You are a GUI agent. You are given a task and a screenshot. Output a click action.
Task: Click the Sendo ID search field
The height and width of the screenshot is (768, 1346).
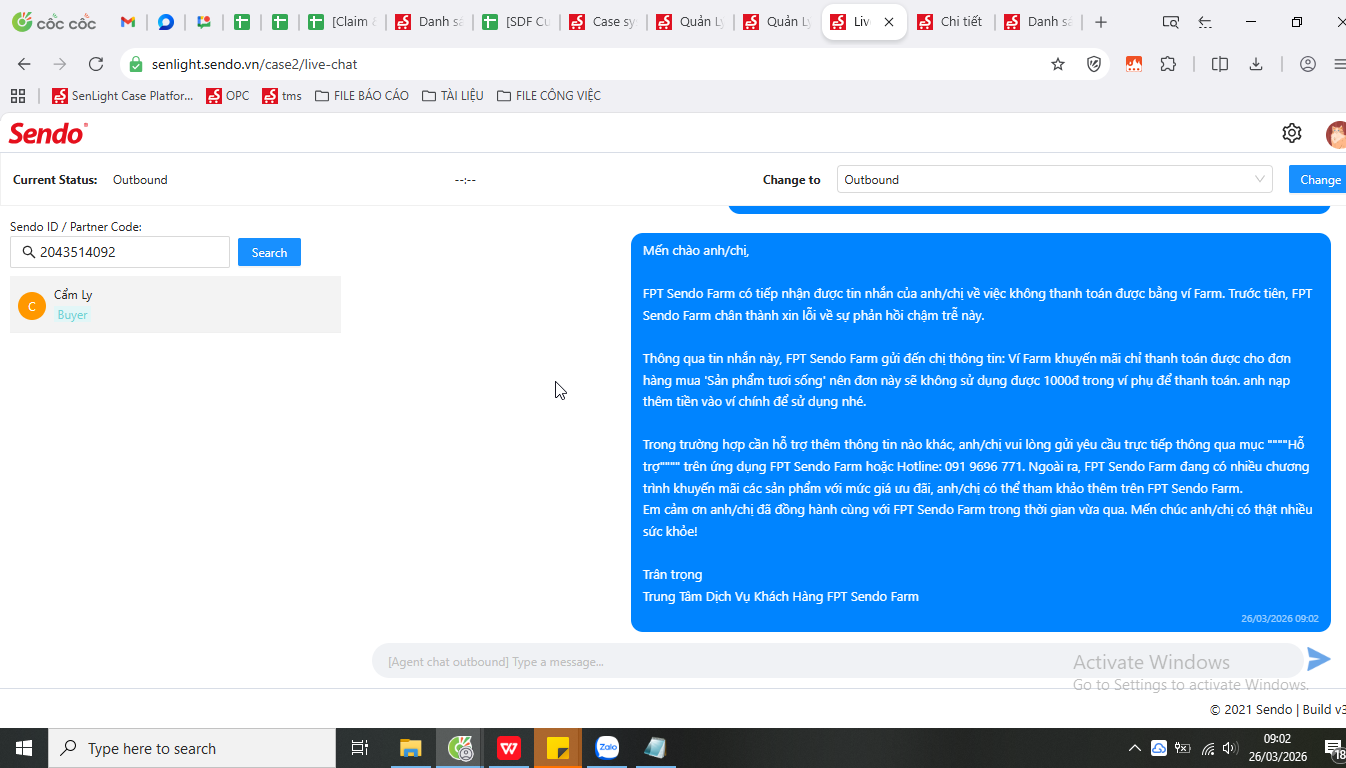tap(120, 252)
